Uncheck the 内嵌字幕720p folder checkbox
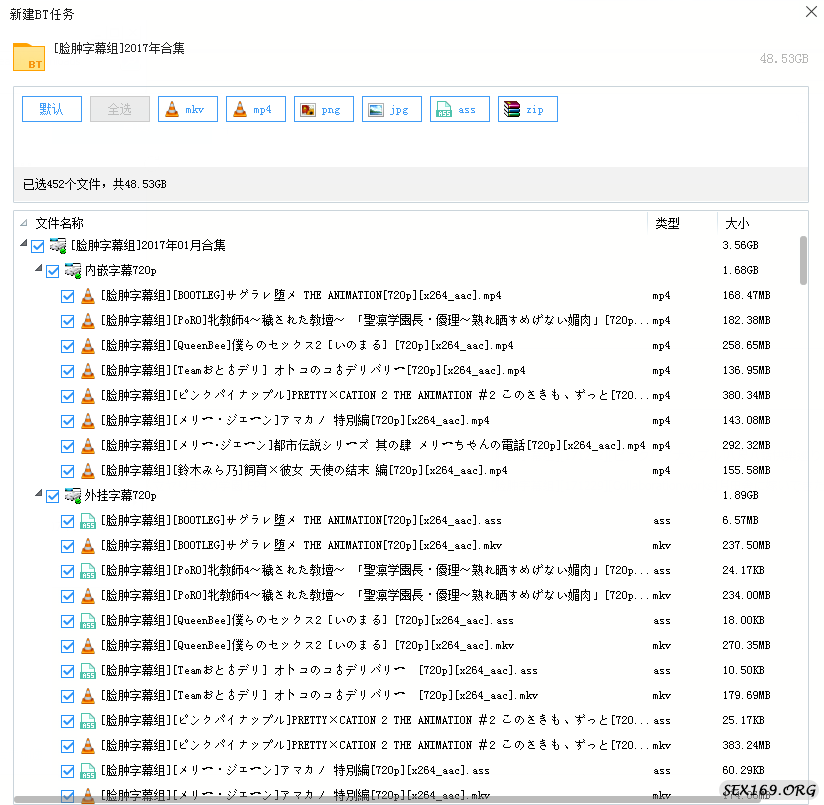Viewport: 824px width, 805px height. [x=53, y=271]
